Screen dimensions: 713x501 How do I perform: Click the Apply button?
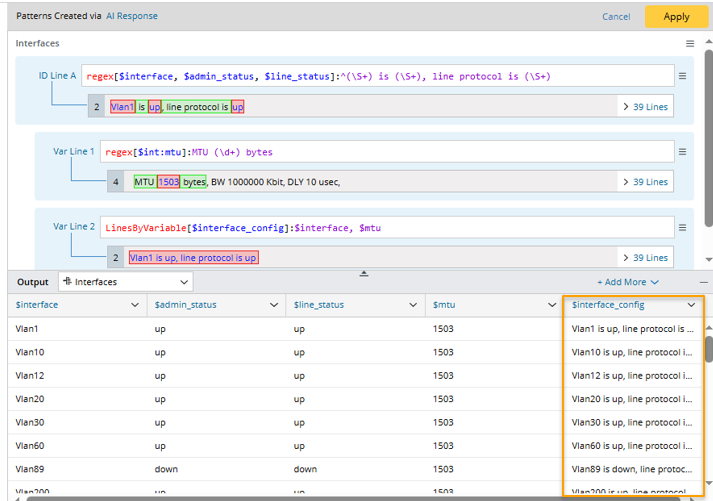(676, 16)
